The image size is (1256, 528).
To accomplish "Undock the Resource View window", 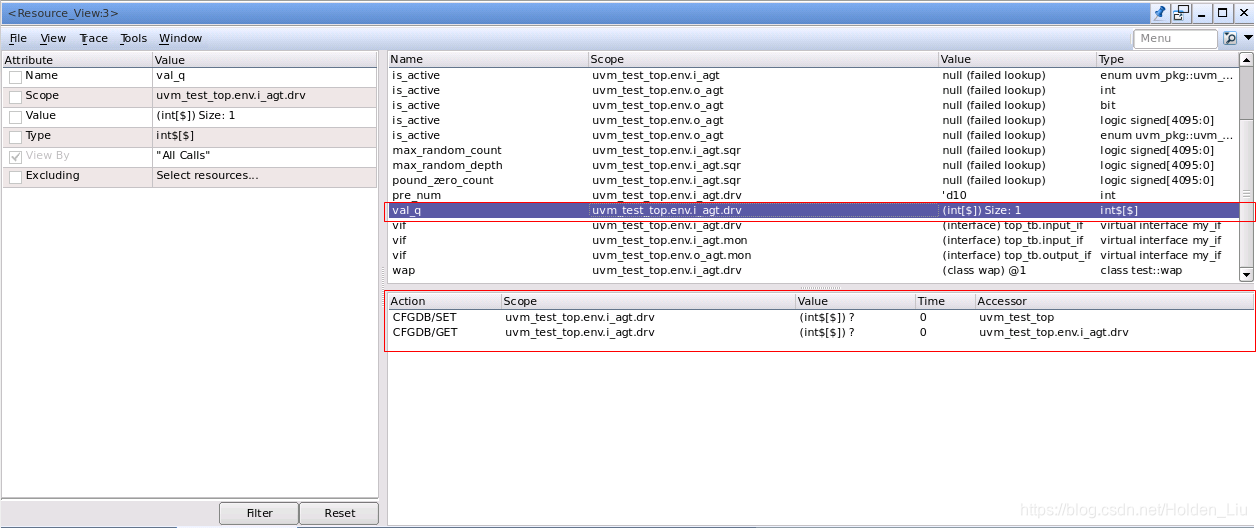I will 1181,13.
